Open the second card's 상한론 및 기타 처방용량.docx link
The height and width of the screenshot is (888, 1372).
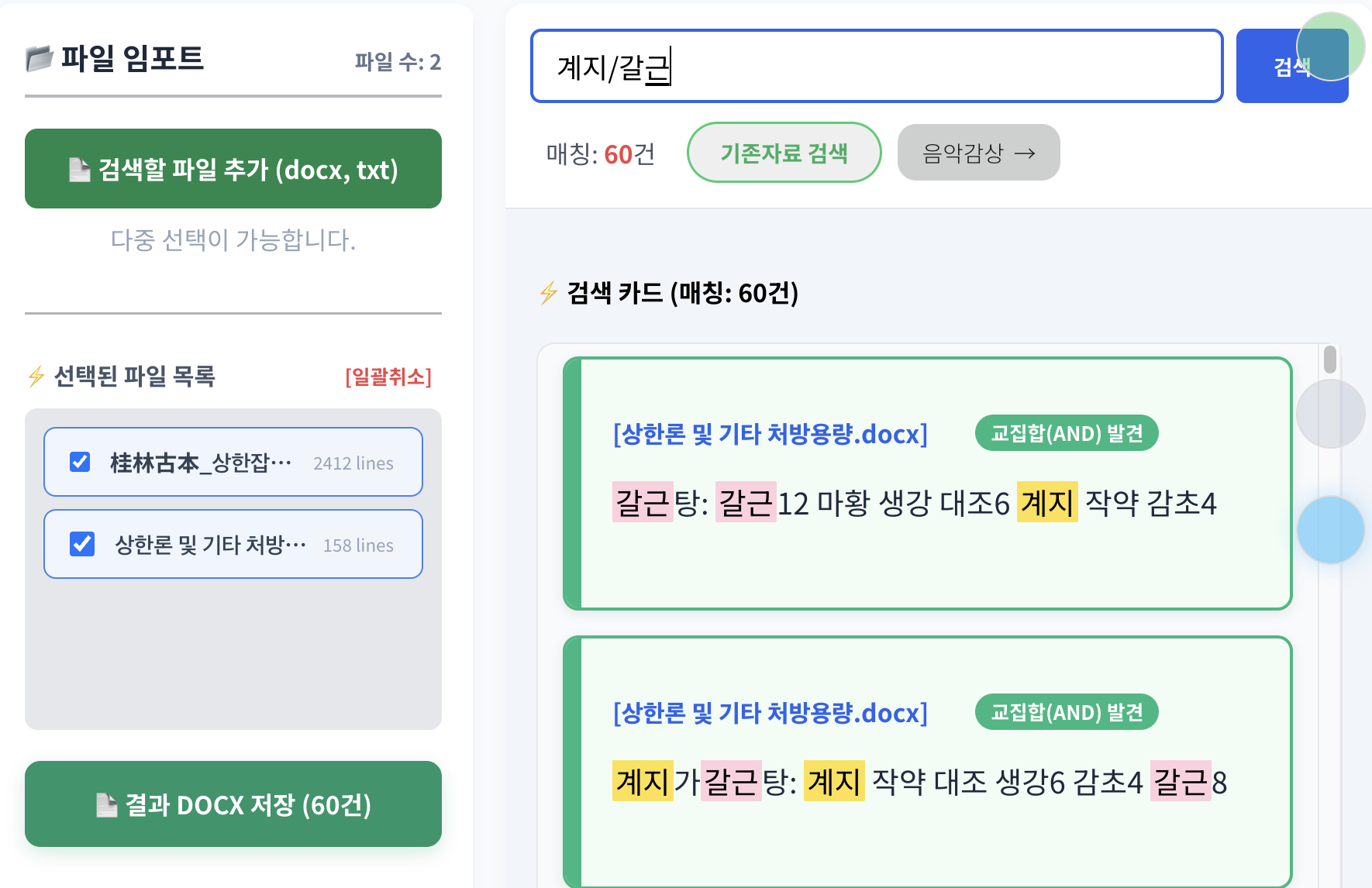pos(770,713)
